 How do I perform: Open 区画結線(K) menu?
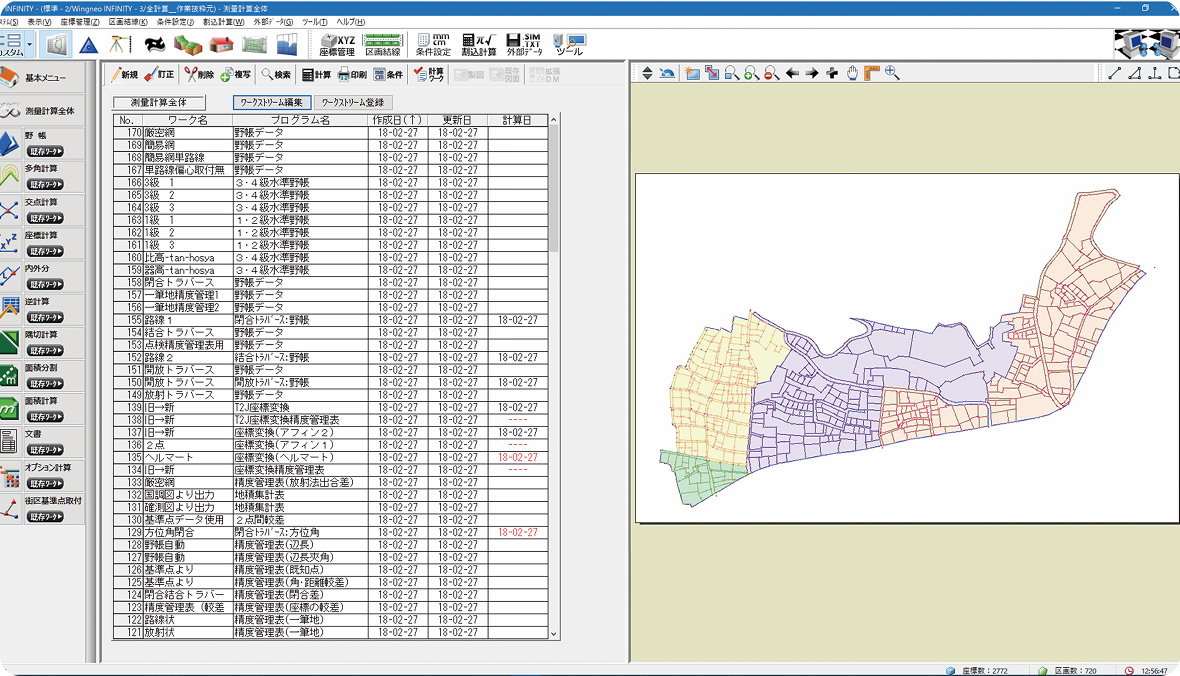(x=129, y=22)
